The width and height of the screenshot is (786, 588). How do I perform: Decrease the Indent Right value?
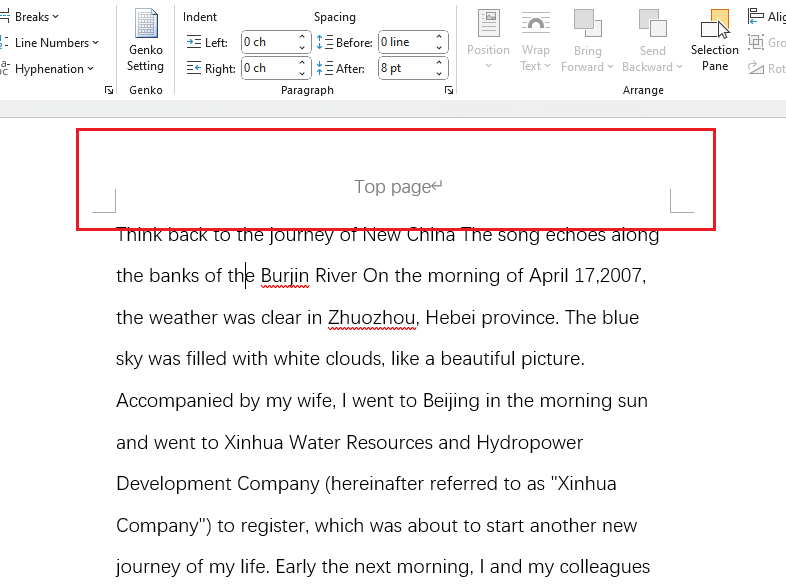pos(302,74)
